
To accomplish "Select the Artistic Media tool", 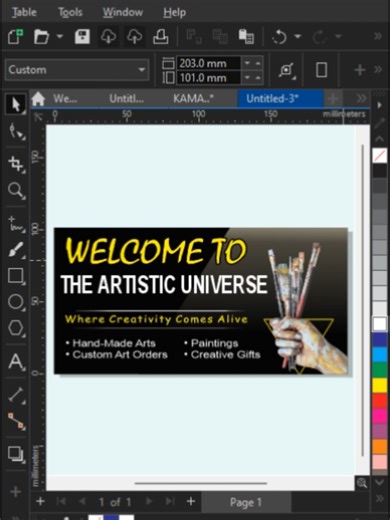I will coord(16,250).
